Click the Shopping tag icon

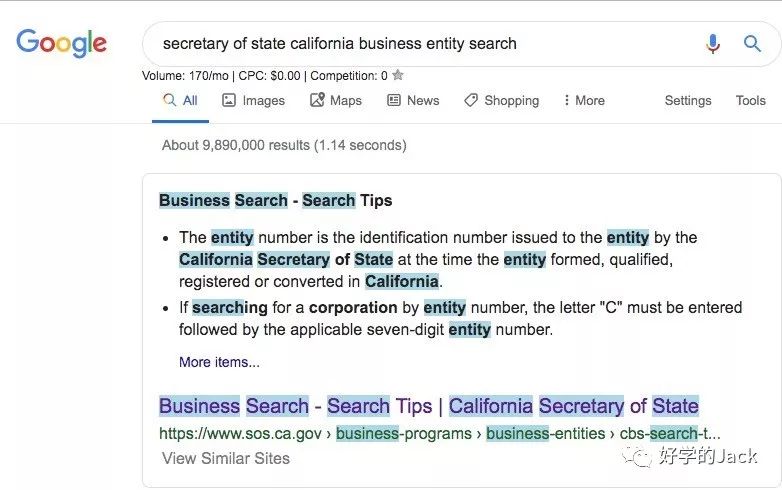point(472,100)
